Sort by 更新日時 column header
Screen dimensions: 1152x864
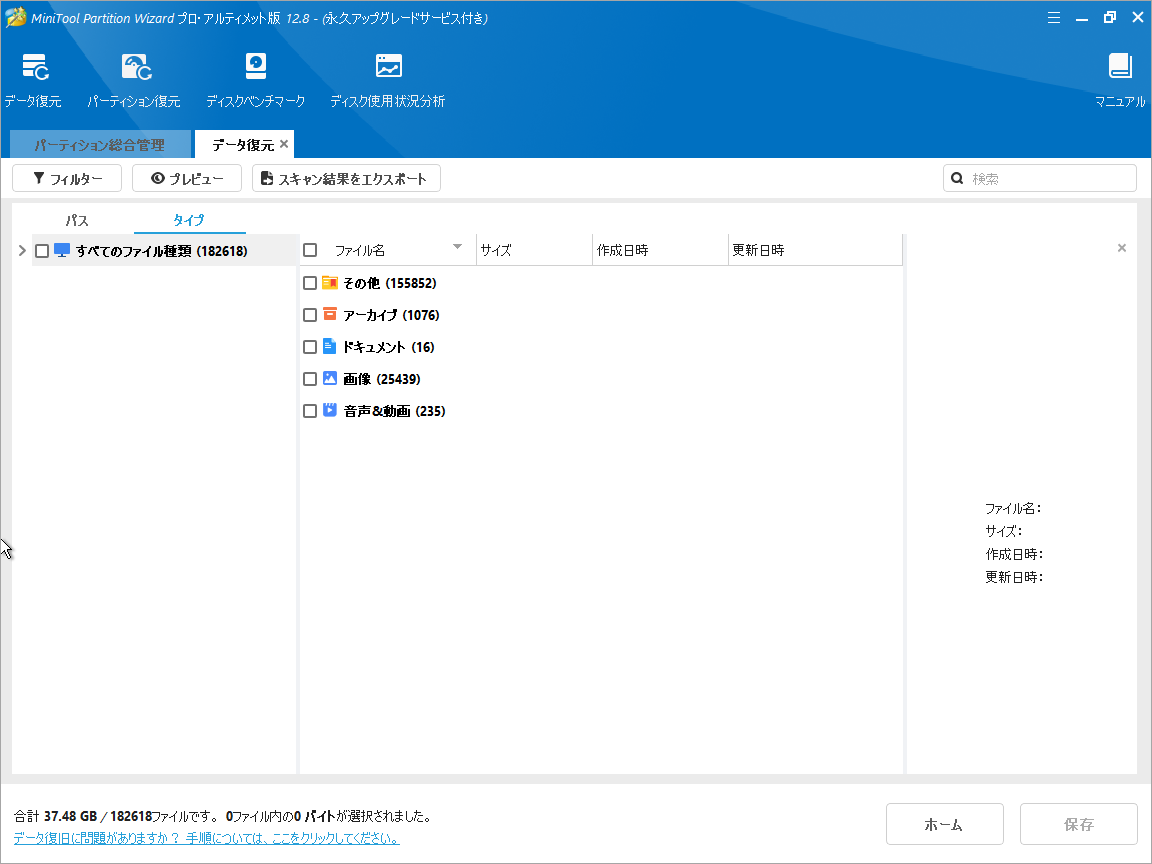click(x=815, y=250)
